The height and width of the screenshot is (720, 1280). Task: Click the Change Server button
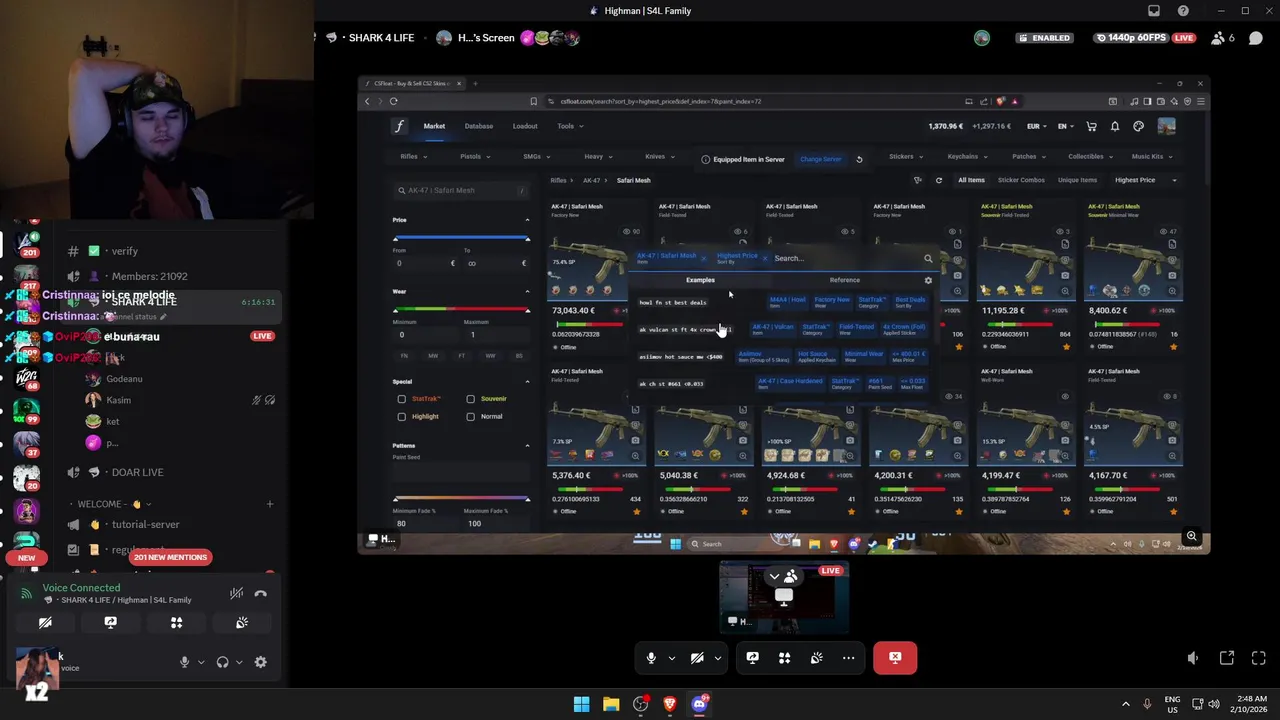tap(820, 159)
